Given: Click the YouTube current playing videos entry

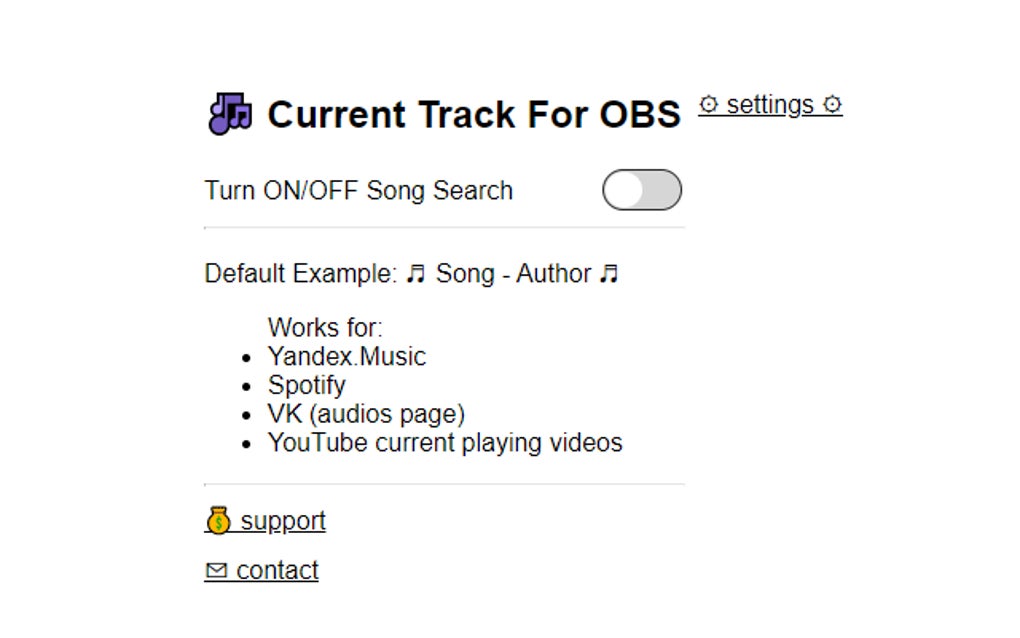Looking at the screenshot, I should (445, 442).
